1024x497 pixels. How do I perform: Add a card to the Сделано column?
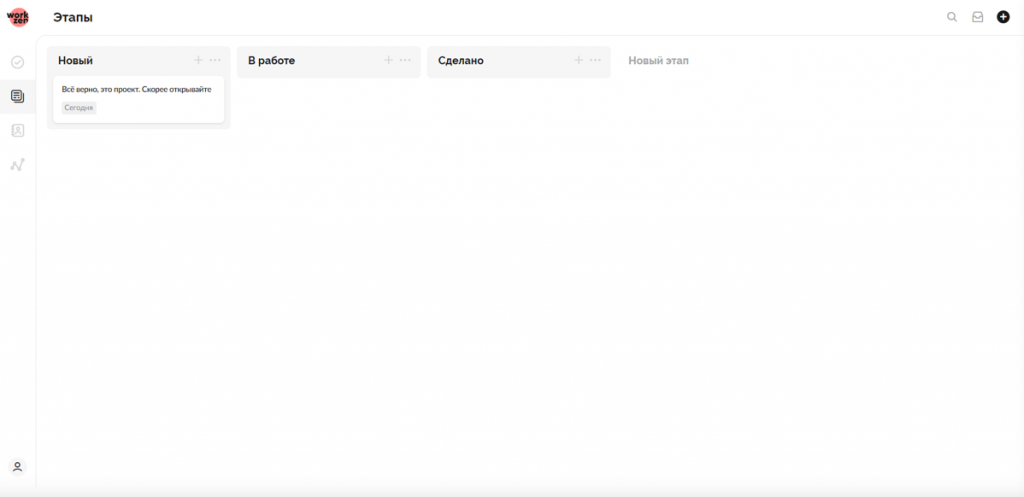coord(579,60)
